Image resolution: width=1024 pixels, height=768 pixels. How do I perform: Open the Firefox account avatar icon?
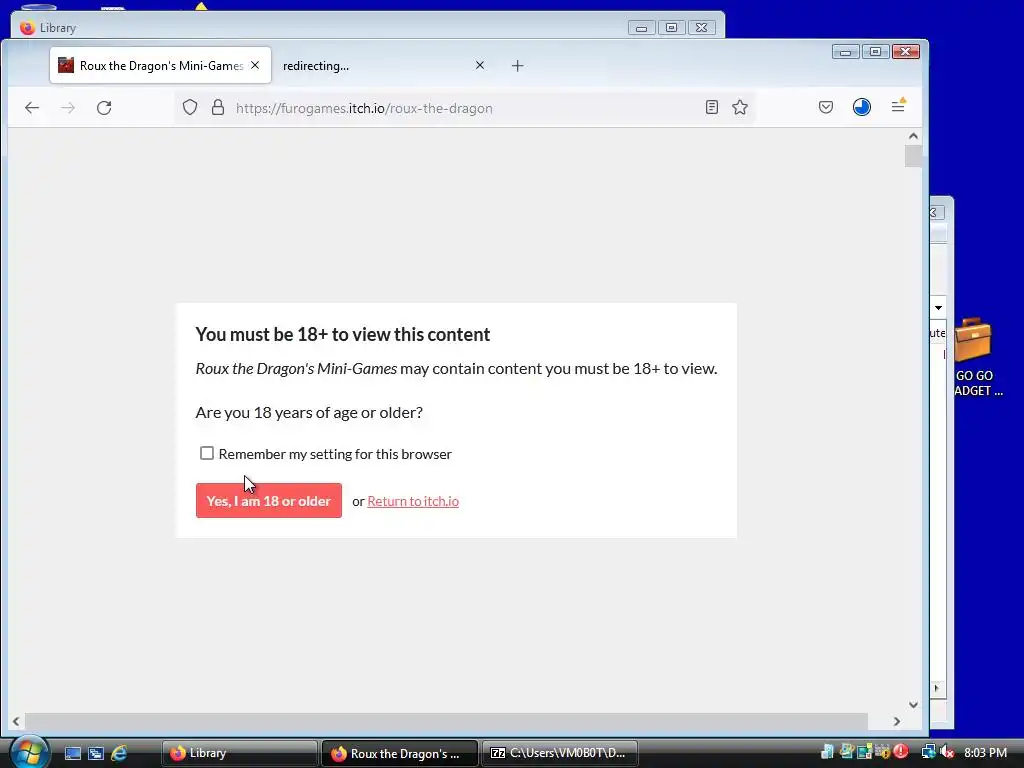(861, 107)
